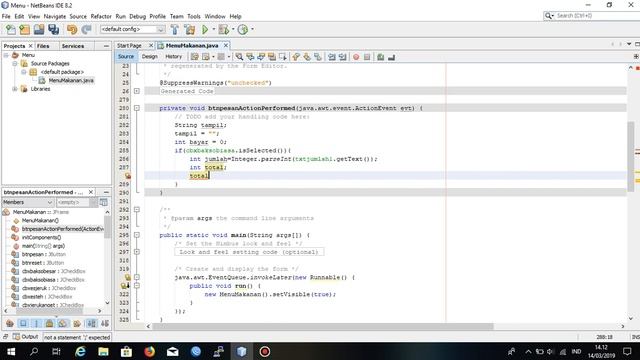Select initComponents() in Navigator
The width and height of the screenshot is (640, 360).
41,238
